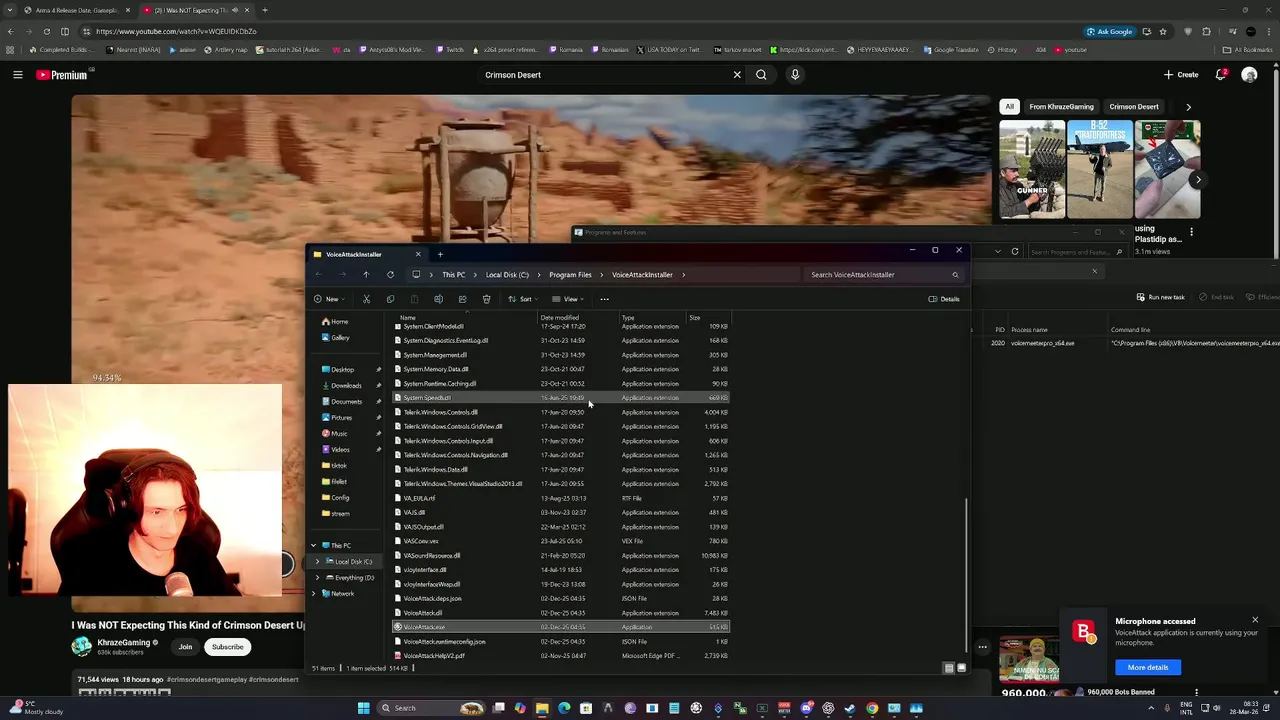The image size is (1280, 720).
Task: Open the Windows Start menu
Action: point(364,708)
